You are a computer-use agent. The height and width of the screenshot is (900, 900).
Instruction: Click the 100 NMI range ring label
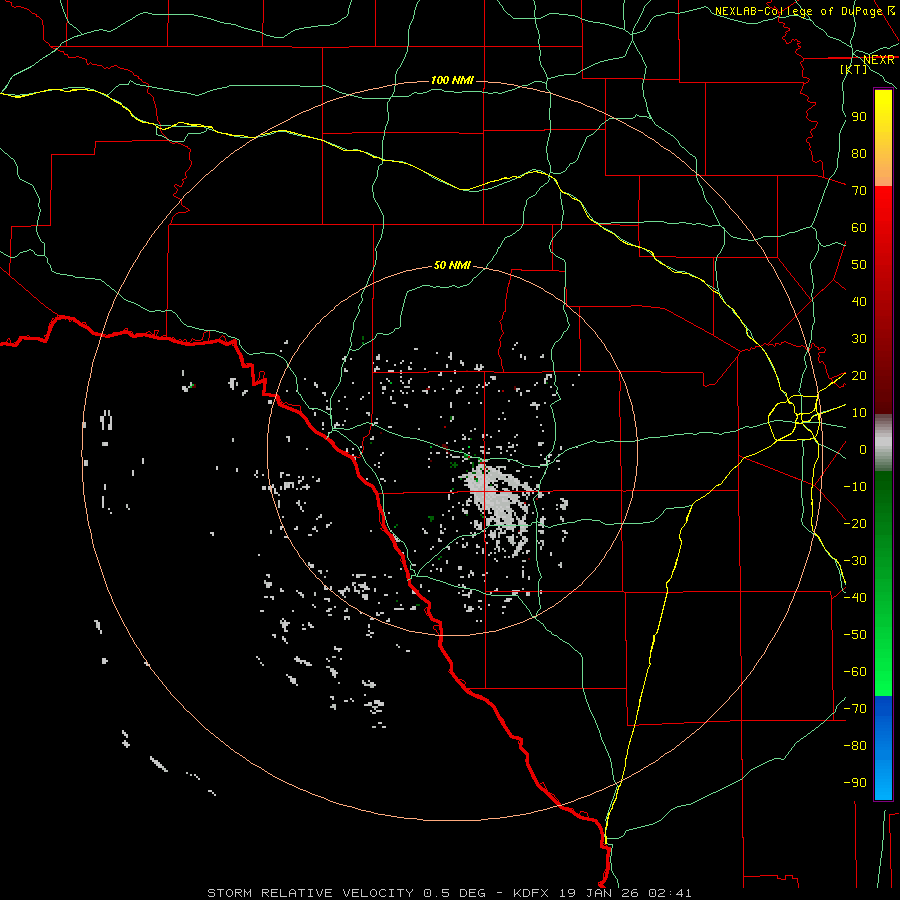452,80
